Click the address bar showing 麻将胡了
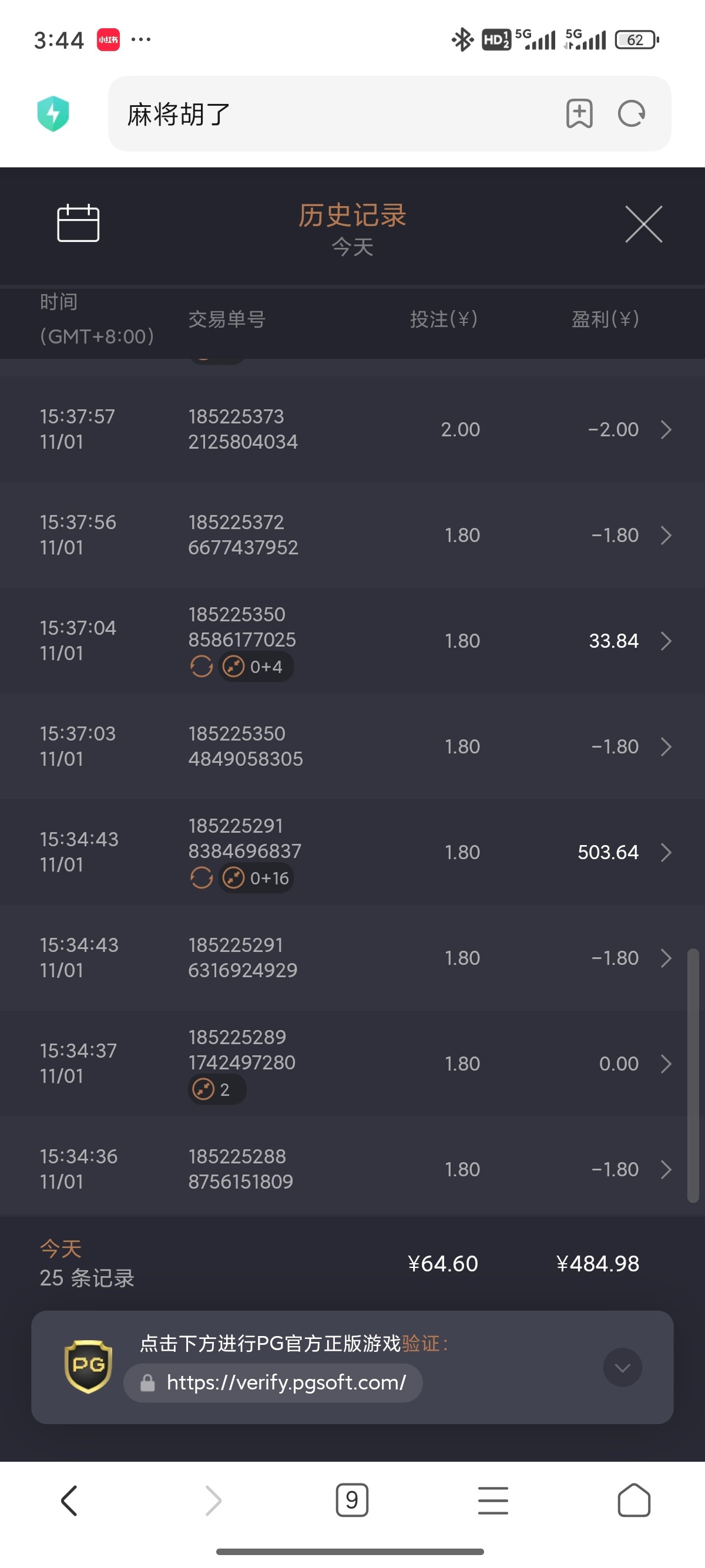The width and height of the screenshot is (705, 1568). (335, 114)
